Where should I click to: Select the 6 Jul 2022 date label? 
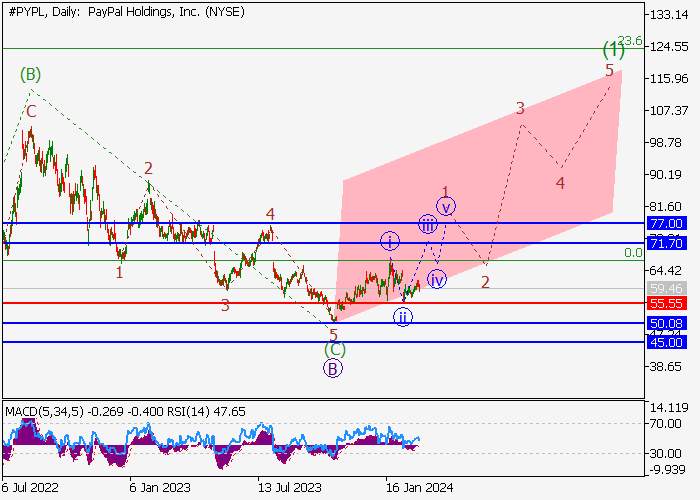(30, 487)
